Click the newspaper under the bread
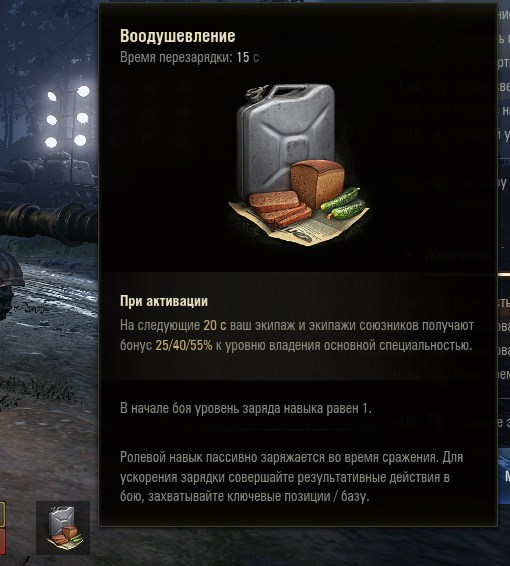 (298, 225)
